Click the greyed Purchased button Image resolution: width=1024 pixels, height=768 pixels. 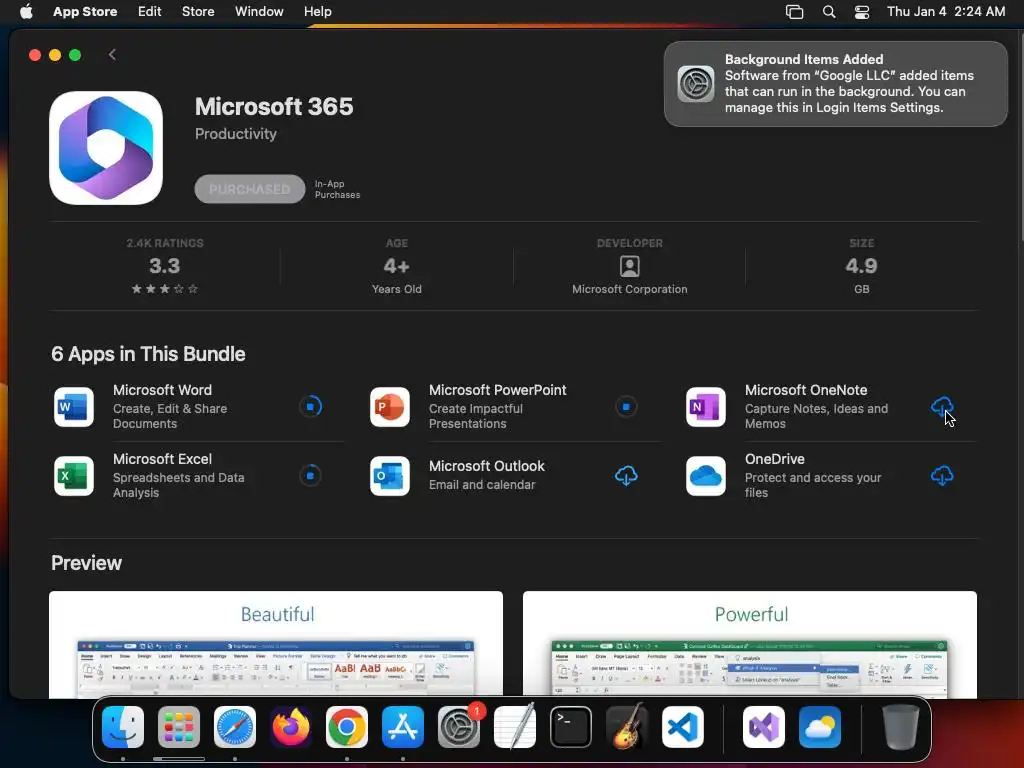(x=249, y=189)
